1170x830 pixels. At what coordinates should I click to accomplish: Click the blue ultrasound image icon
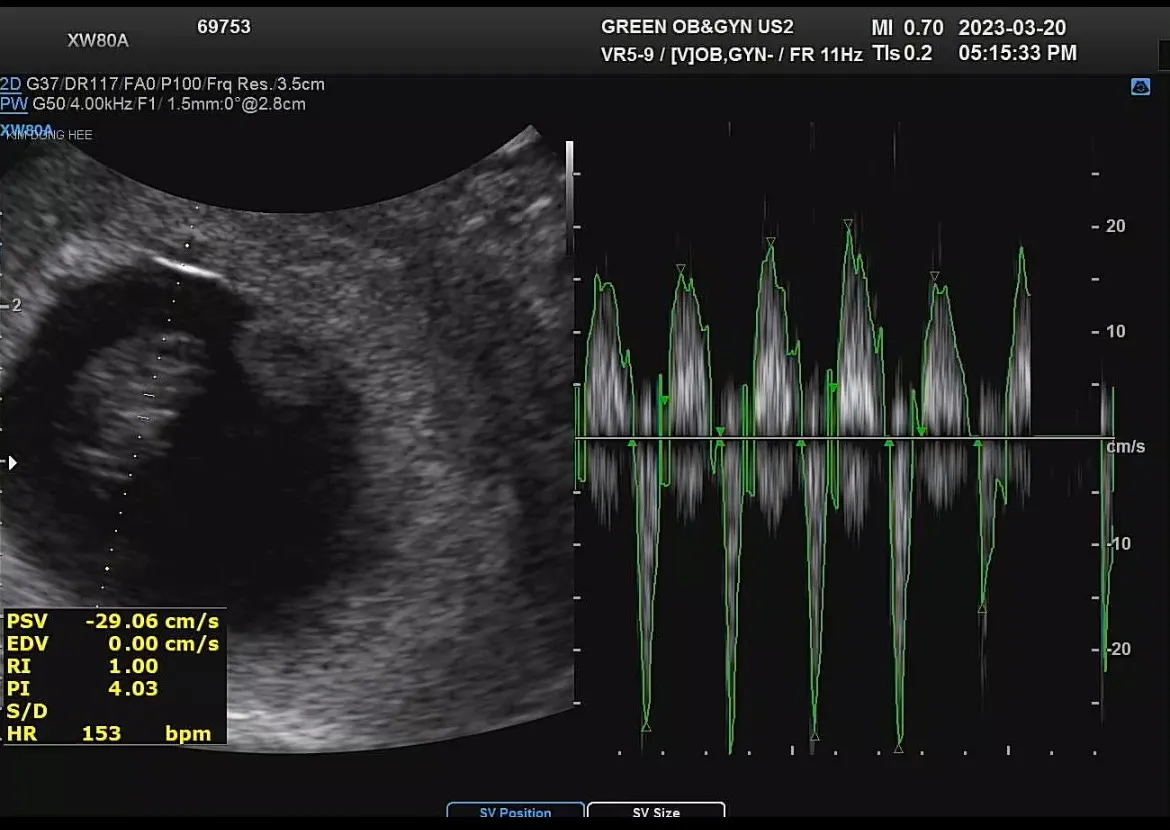pos(1140,87)
